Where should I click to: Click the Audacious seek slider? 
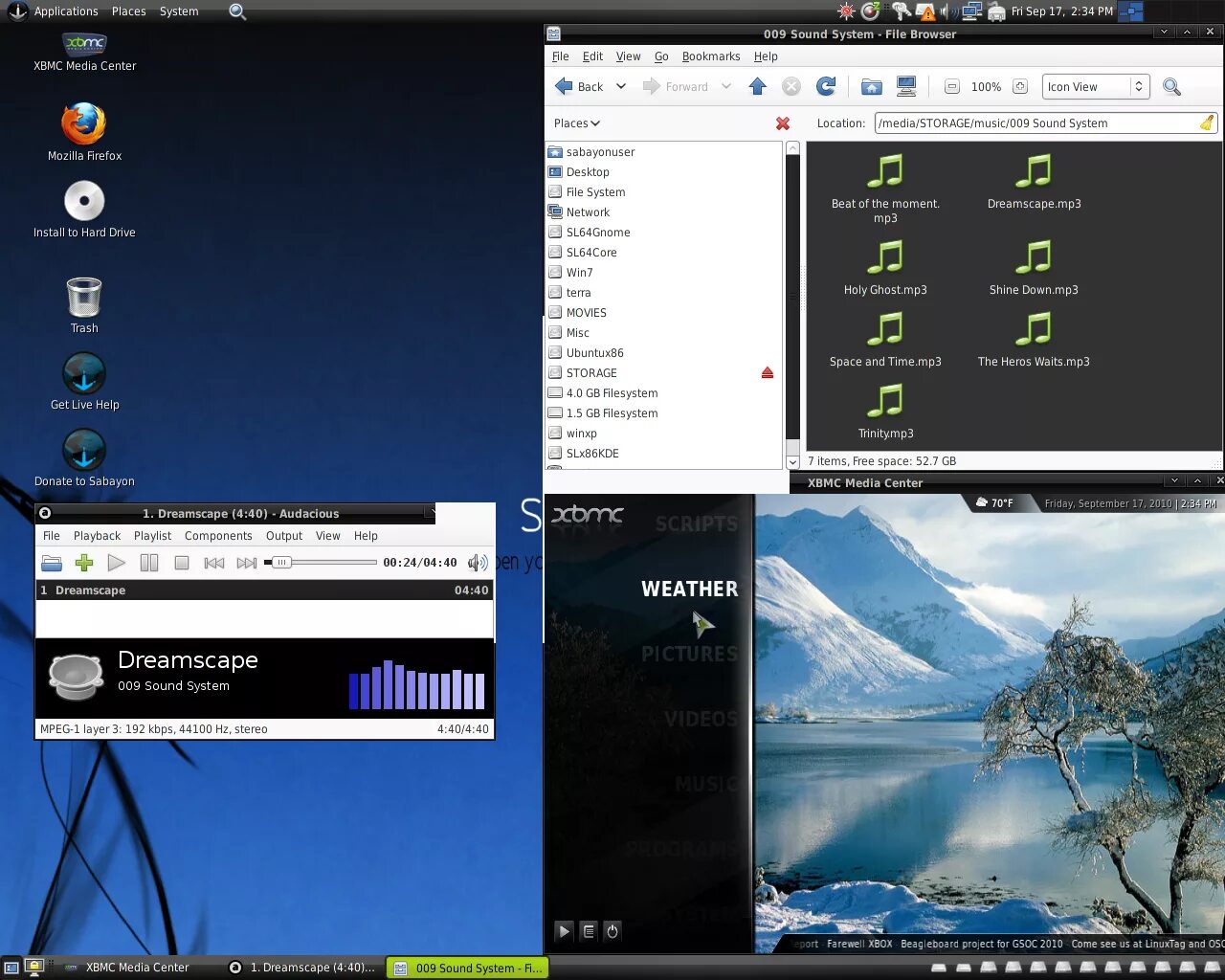click(321, 563)
